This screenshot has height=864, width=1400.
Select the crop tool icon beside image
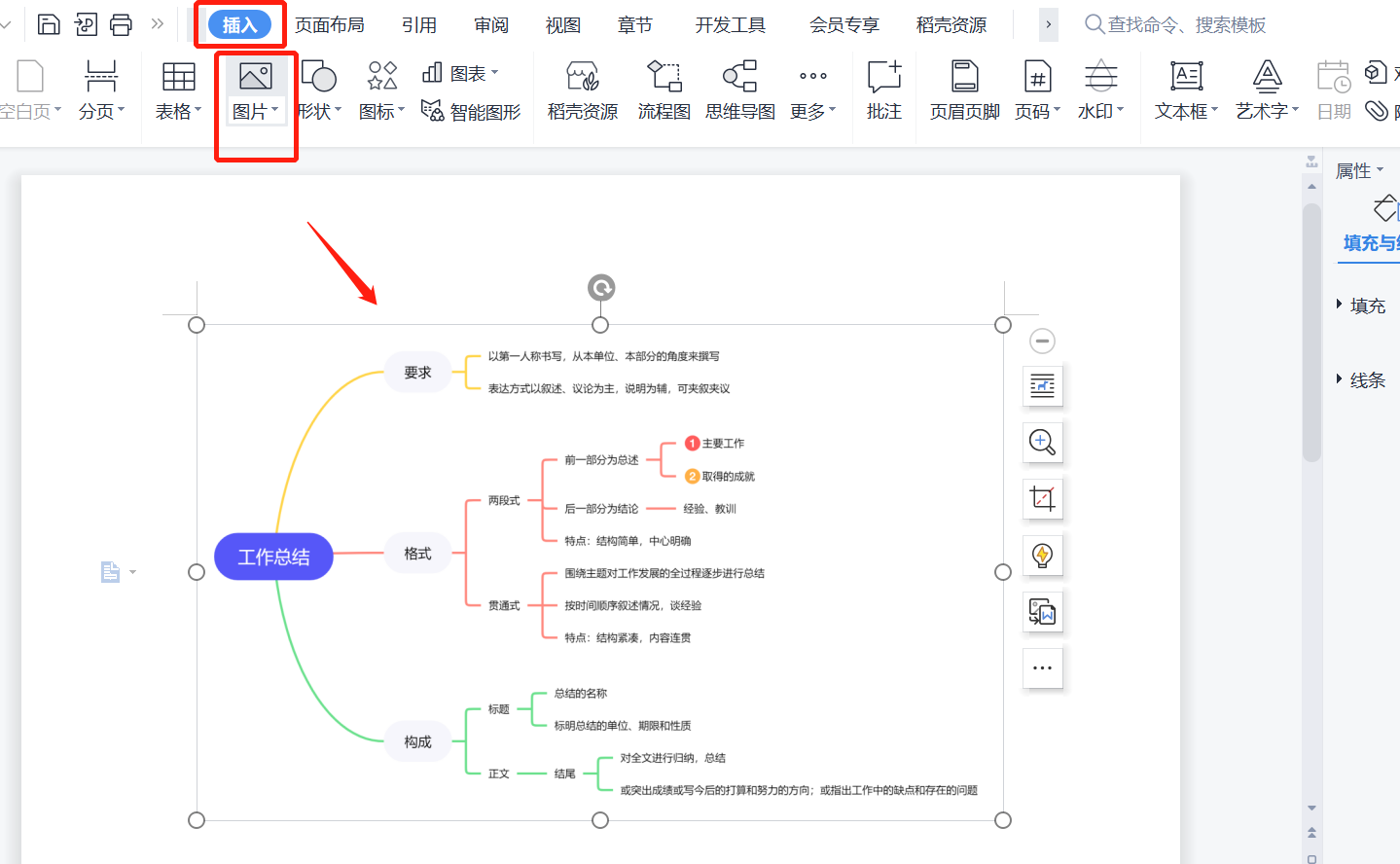pyautogui.click(x=1042, y=499)
